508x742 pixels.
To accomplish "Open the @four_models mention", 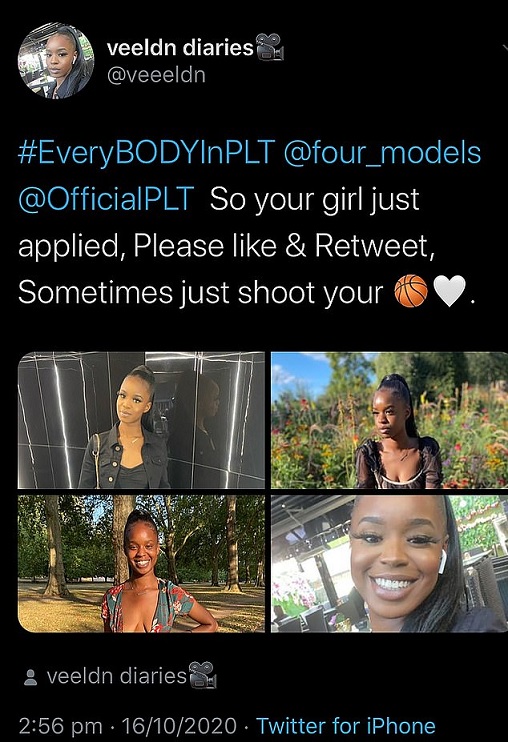I will pos(382,153).
